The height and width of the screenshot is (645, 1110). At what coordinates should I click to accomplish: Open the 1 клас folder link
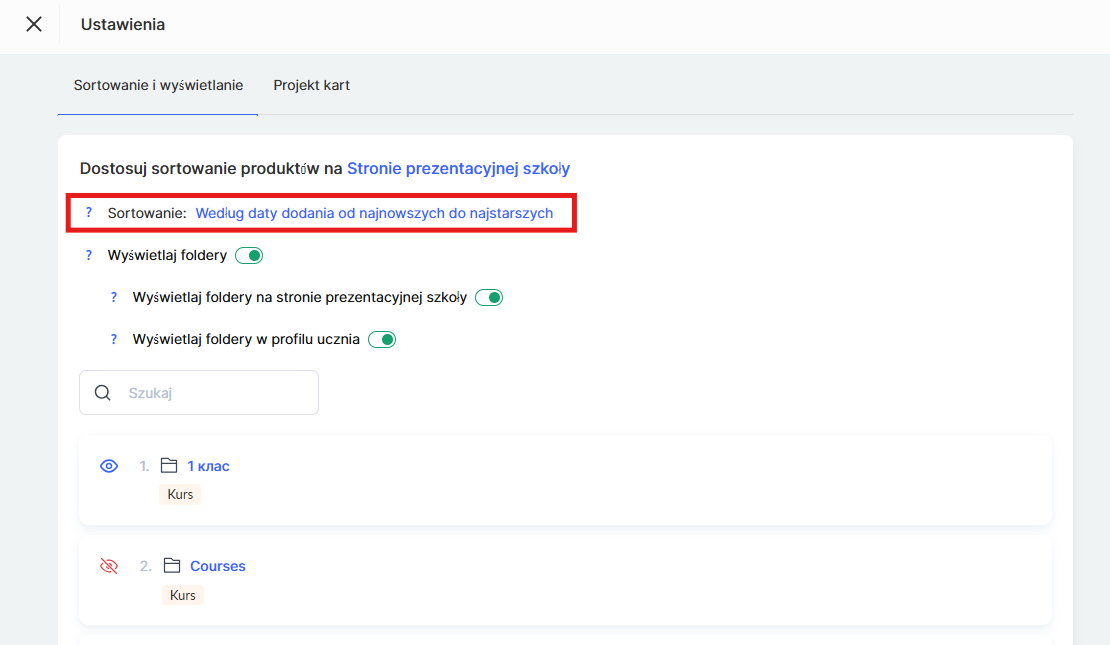click(208, 466)
